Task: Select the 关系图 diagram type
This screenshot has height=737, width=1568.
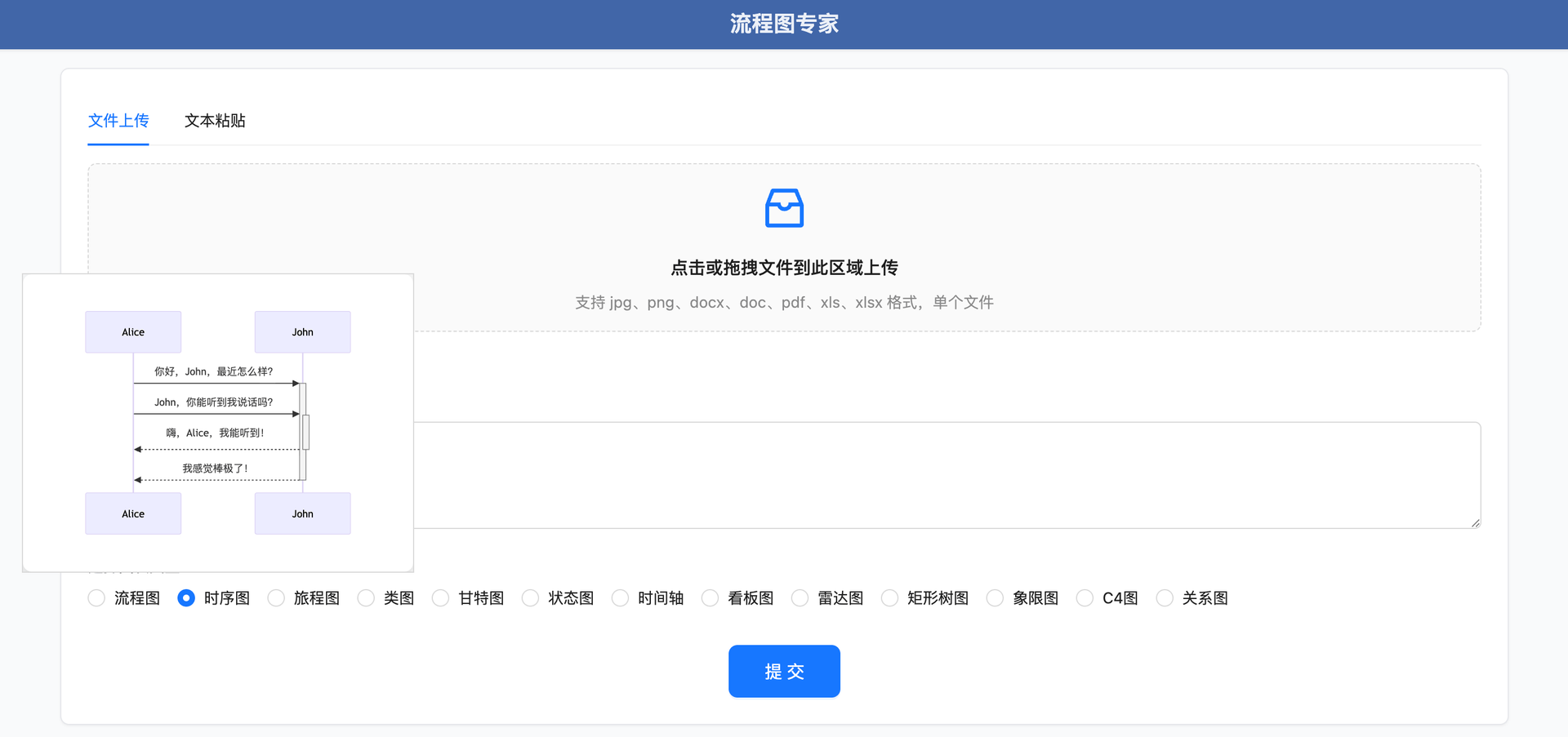Action: pos(1164,597)
